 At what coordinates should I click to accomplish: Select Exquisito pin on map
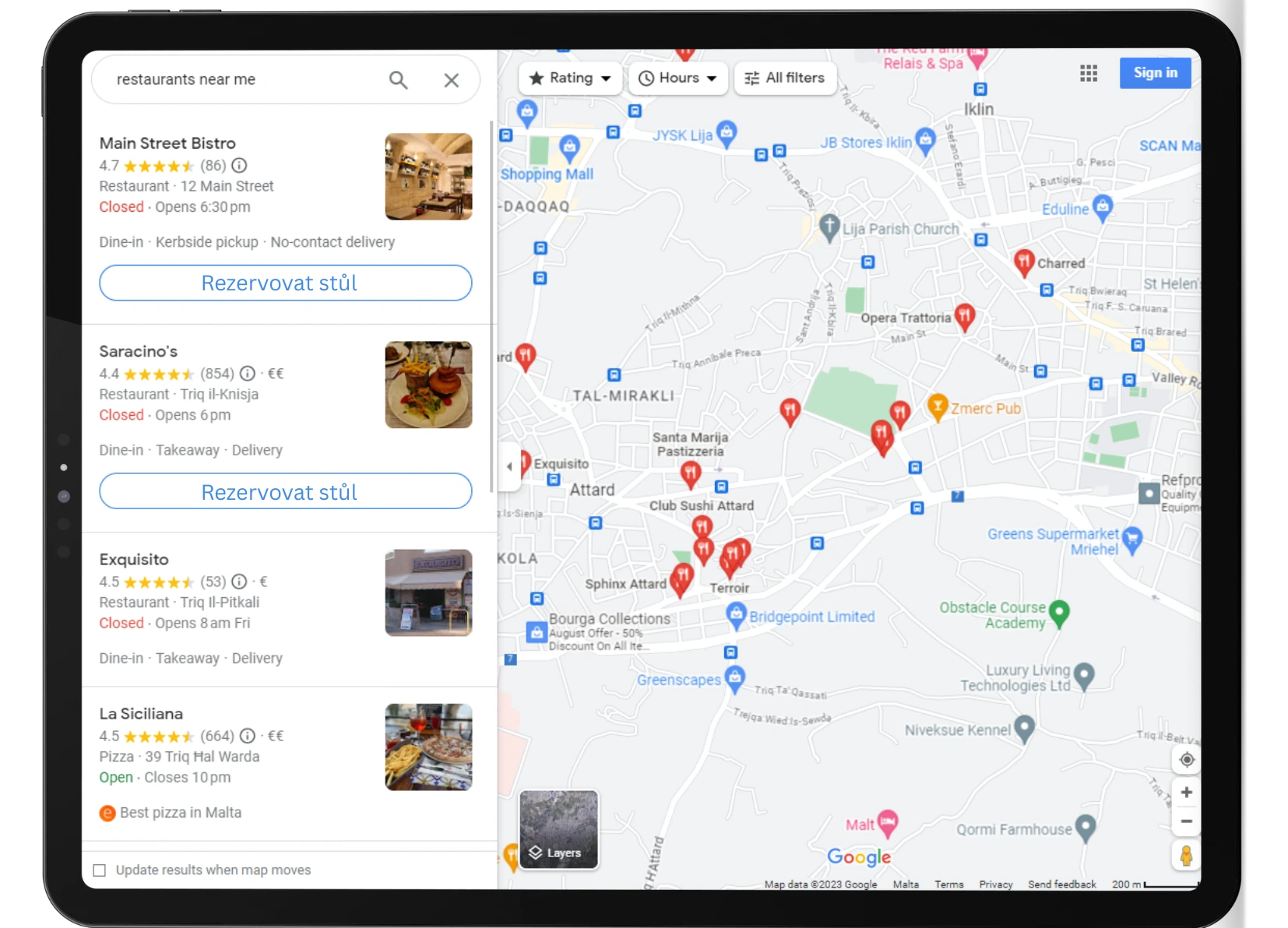pyautogui.click(x=524, y=464)
